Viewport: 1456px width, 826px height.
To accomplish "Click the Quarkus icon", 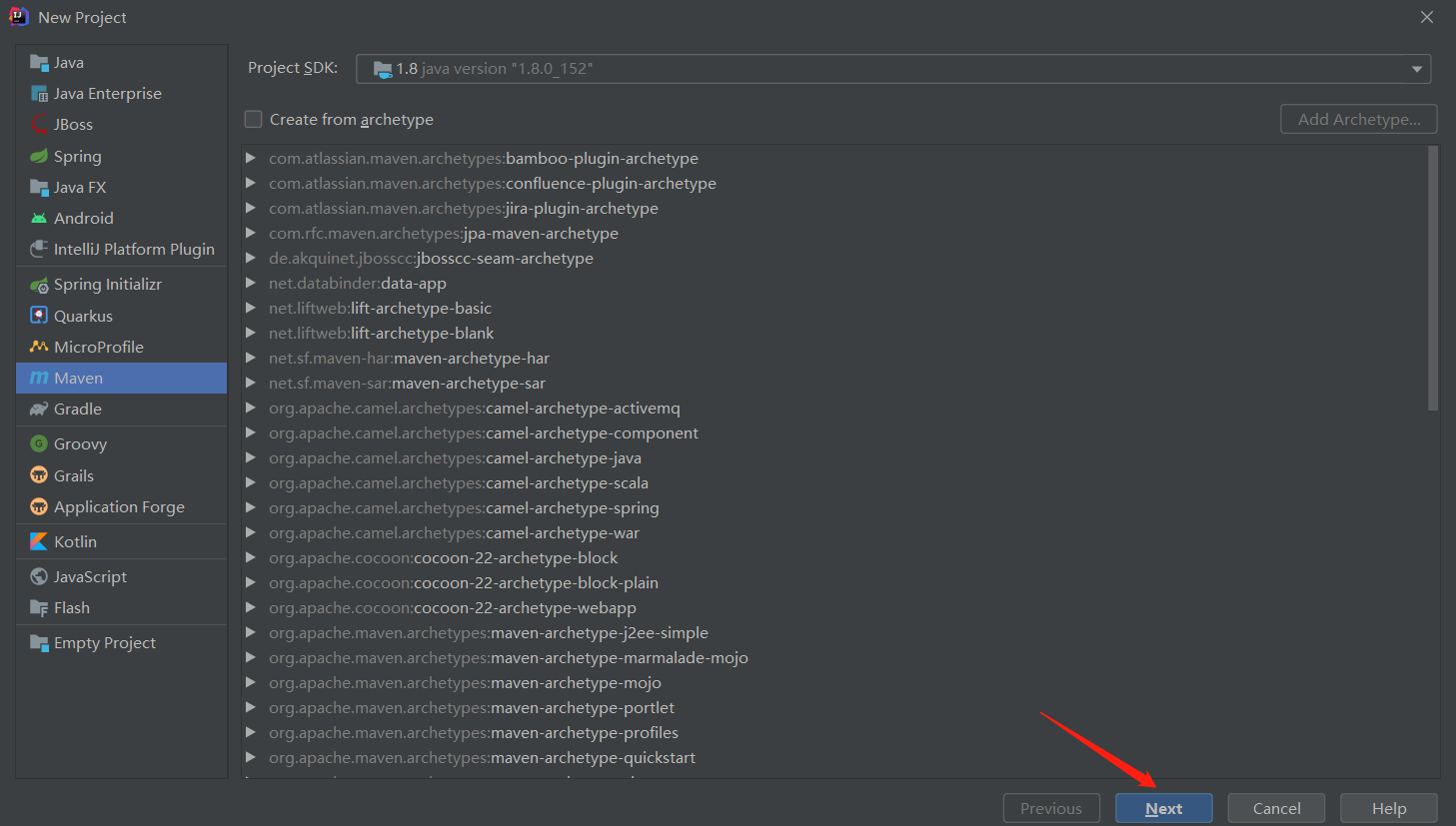I will click(x=39, y=316).
